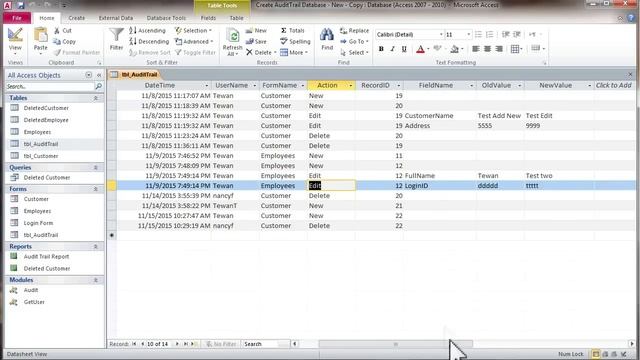Viewport: 640px width, 360px height.
Task: Center align text
Action: click(x=487, y=49)
